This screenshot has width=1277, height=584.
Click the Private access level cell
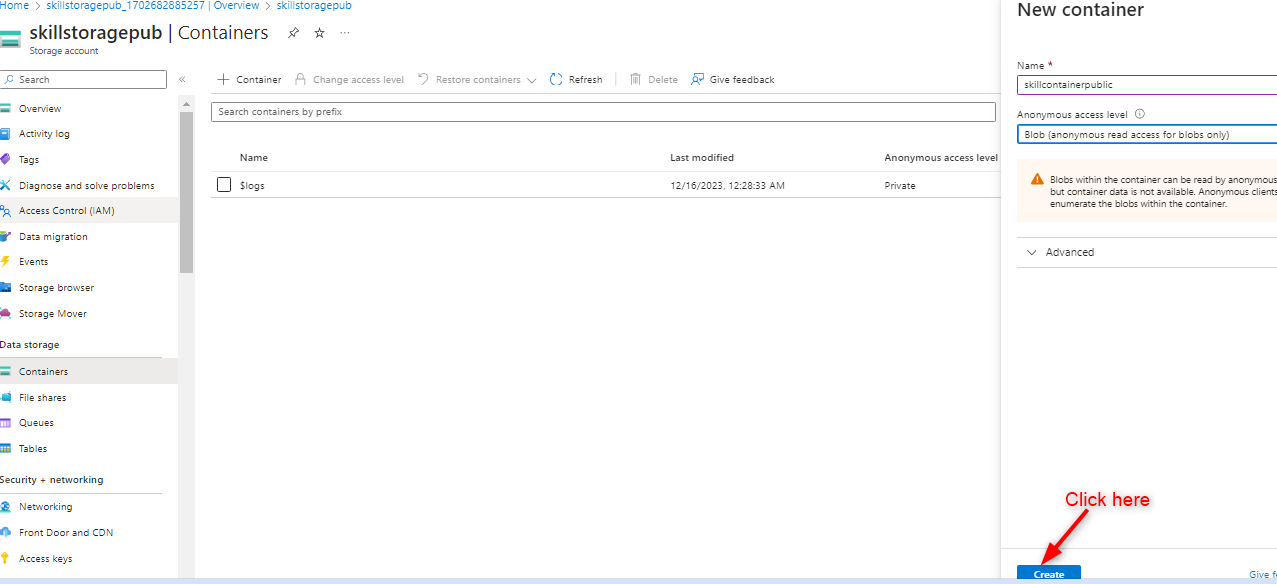coord(900,185)
